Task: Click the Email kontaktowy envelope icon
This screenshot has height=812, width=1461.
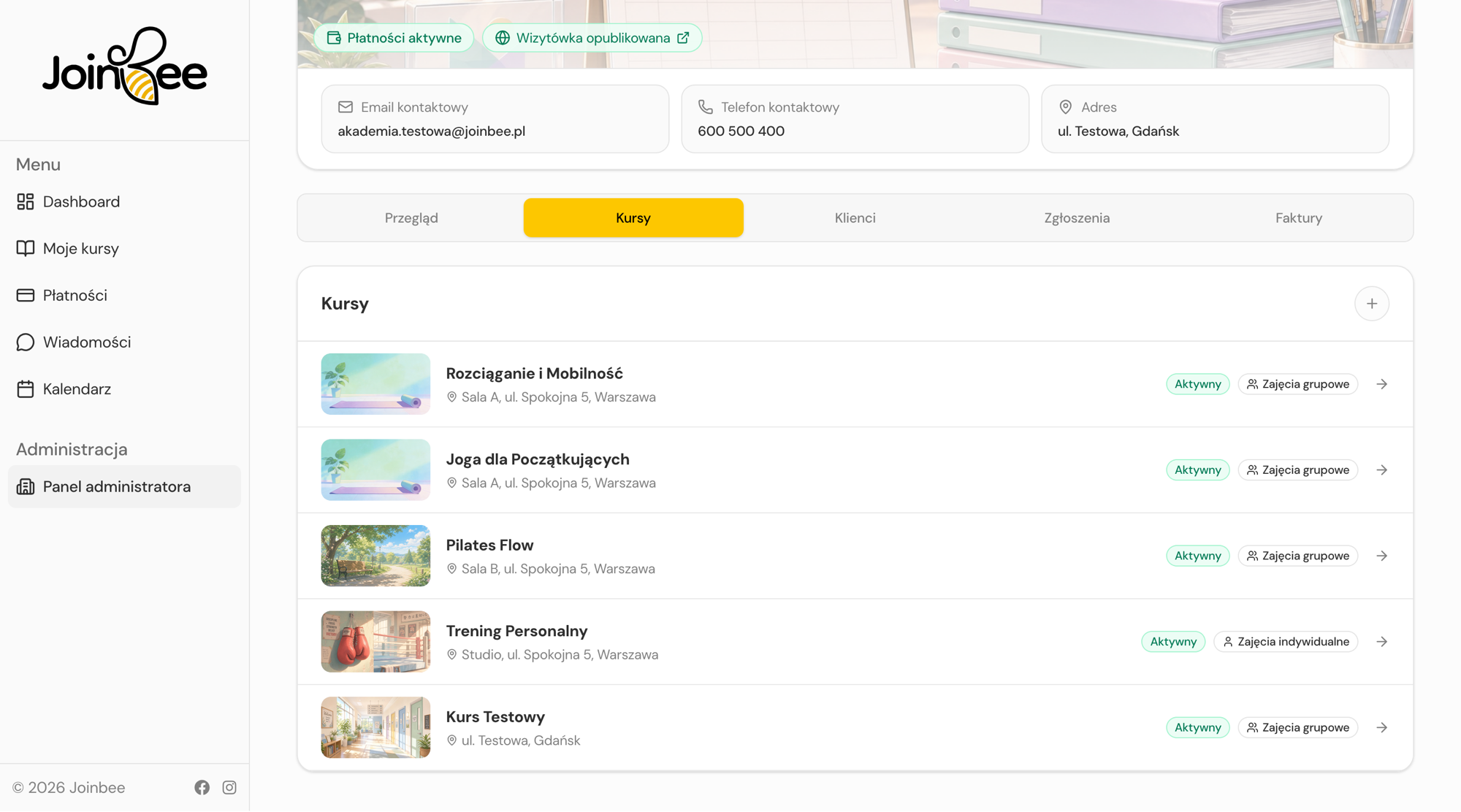Action: pos(346,107)
